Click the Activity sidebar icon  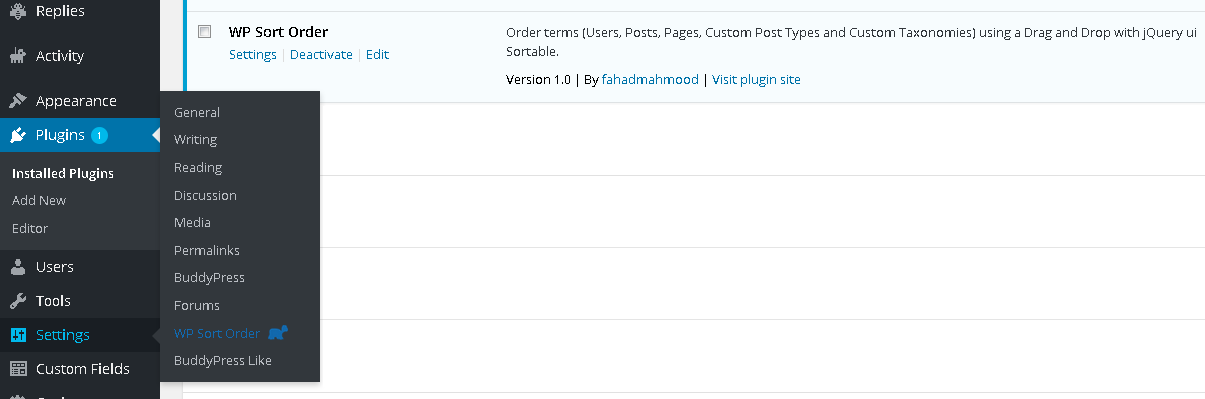(18, 56)
